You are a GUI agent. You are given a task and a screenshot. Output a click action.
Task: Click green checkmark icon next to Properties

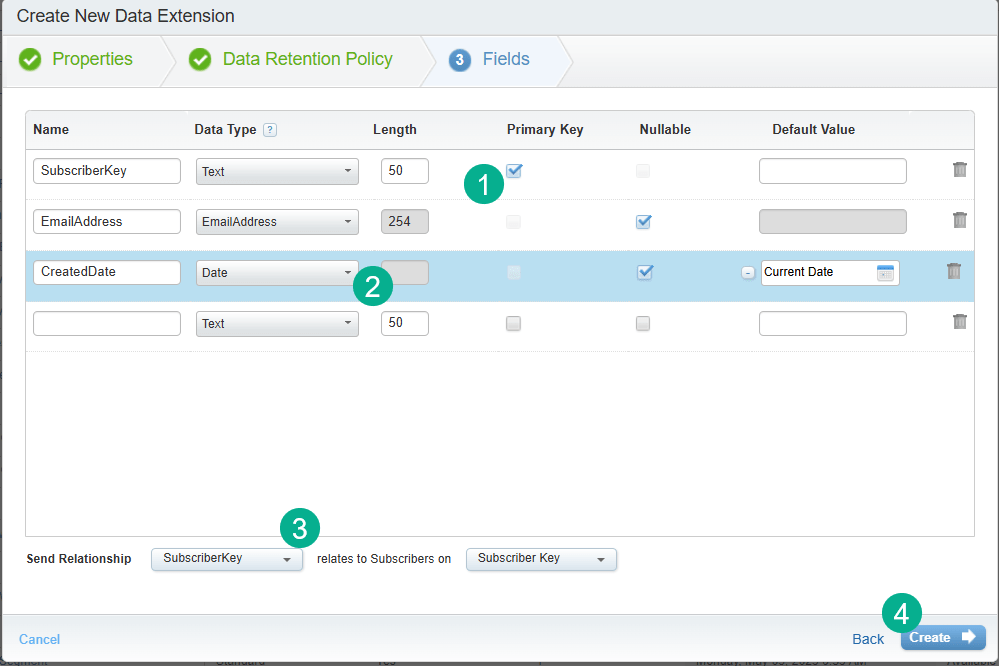click(x=32, y=60)
